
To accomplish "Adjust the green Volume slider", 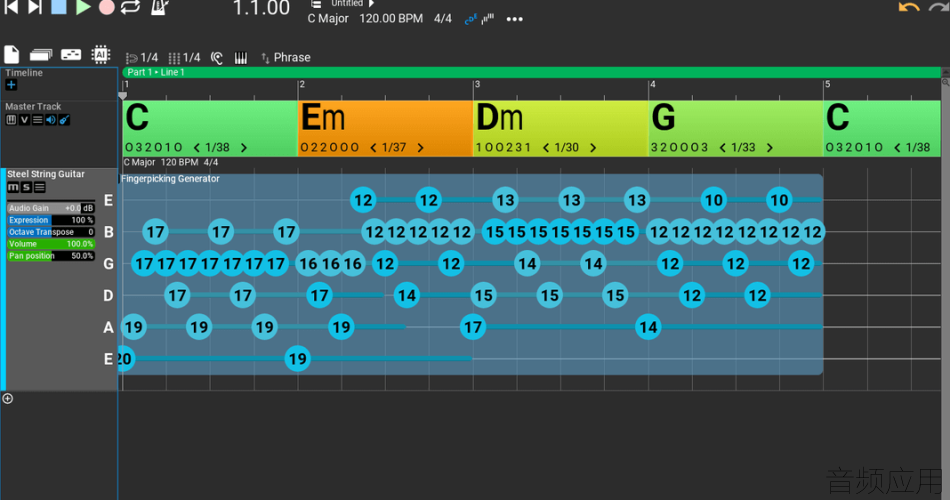I will pyautogui.click(x=51, y=244).
